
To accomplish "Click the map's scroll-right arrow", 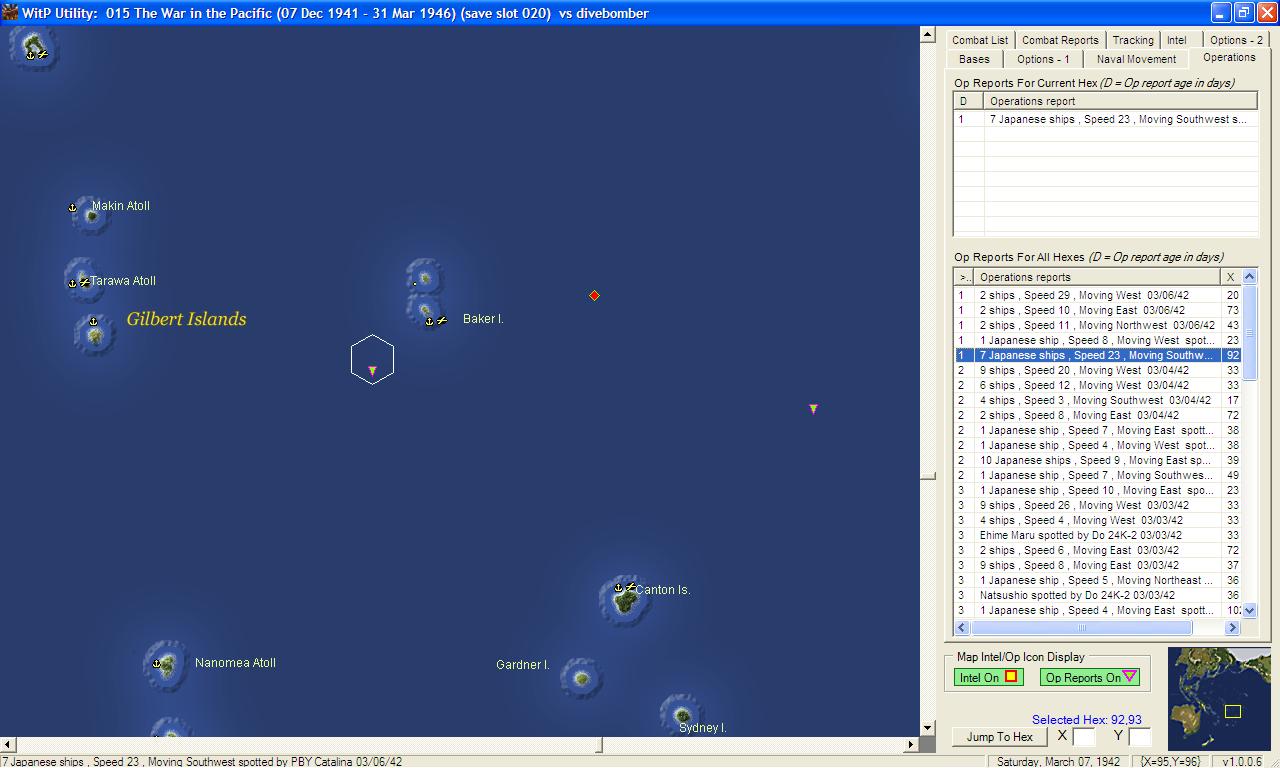I will point(912,744).
